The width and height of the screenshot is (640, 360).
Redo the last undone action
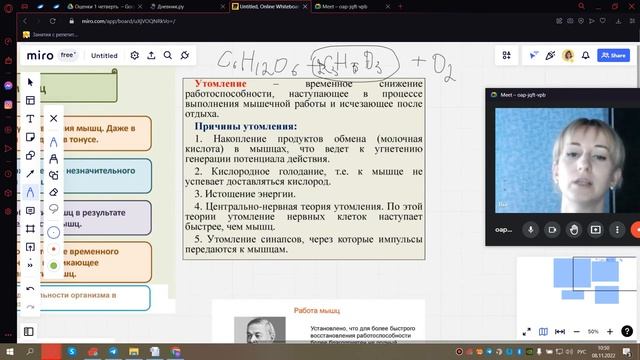(x=30, y=307)
